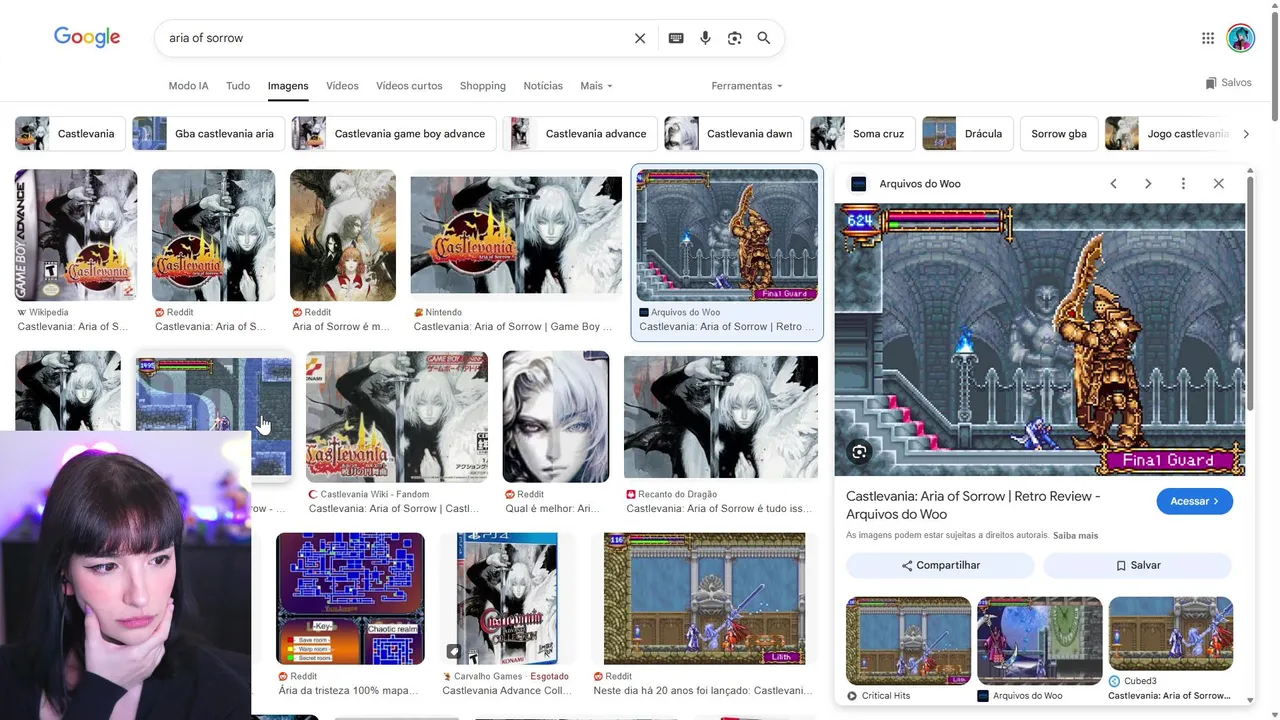
Task: Open Reddit Qual é melhor image
Action: tap(556, 417)
